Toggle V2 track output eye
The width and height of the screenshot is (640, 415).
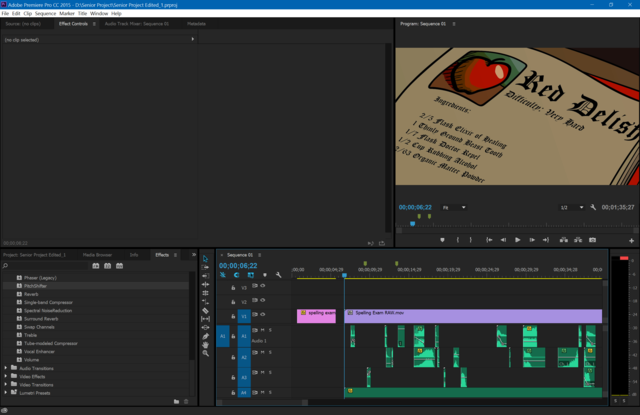click(263, 300)
